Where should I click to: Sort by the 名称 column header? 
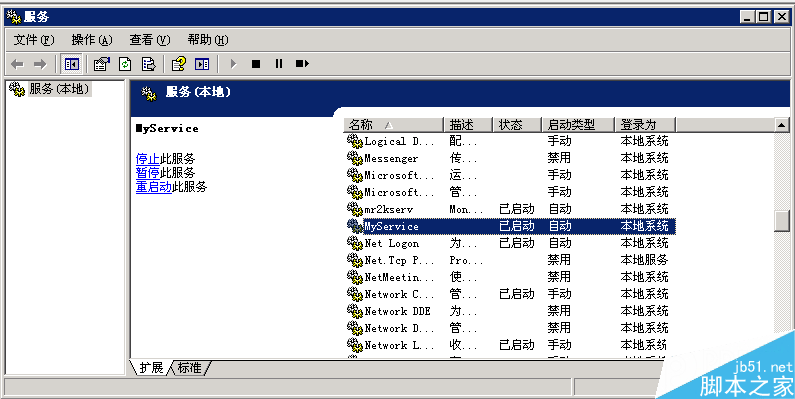(393, 125)
